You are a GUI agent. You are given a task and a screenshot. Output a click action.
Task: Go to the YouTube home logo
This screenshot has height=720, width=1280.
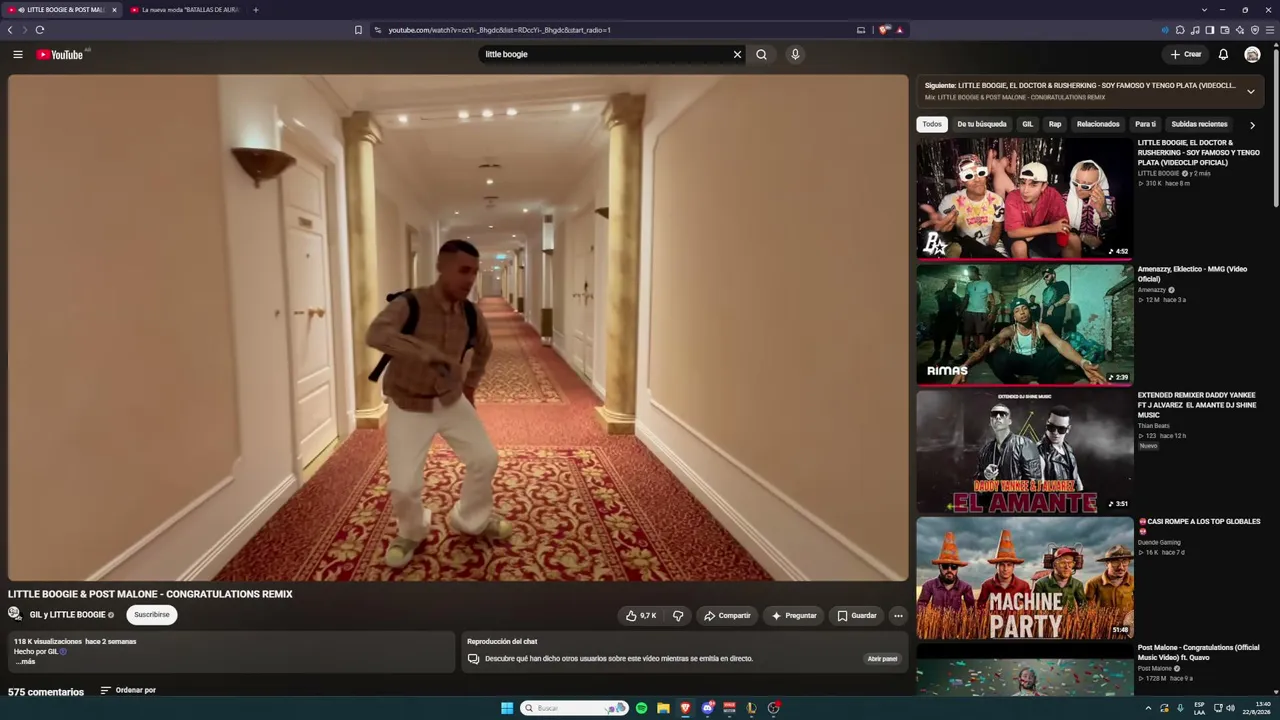[60, 54]
